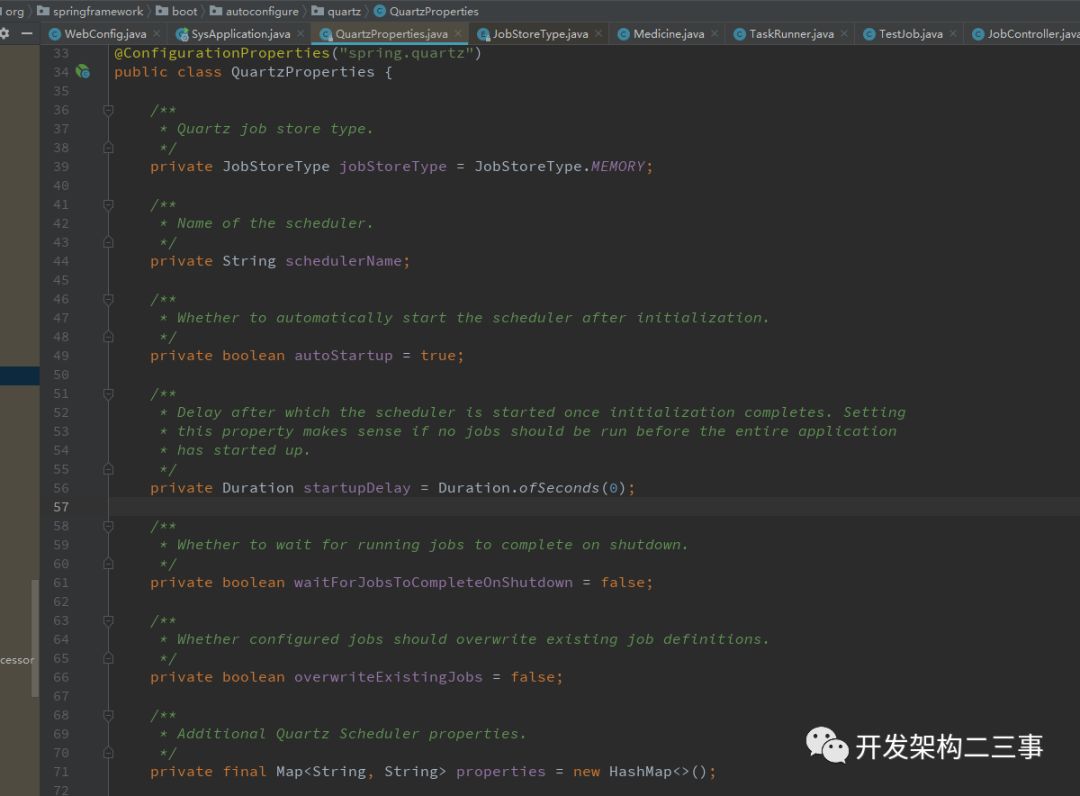Click the ofSeconds method call
The height and width of the screenshot is (796, 1080).
559,488
